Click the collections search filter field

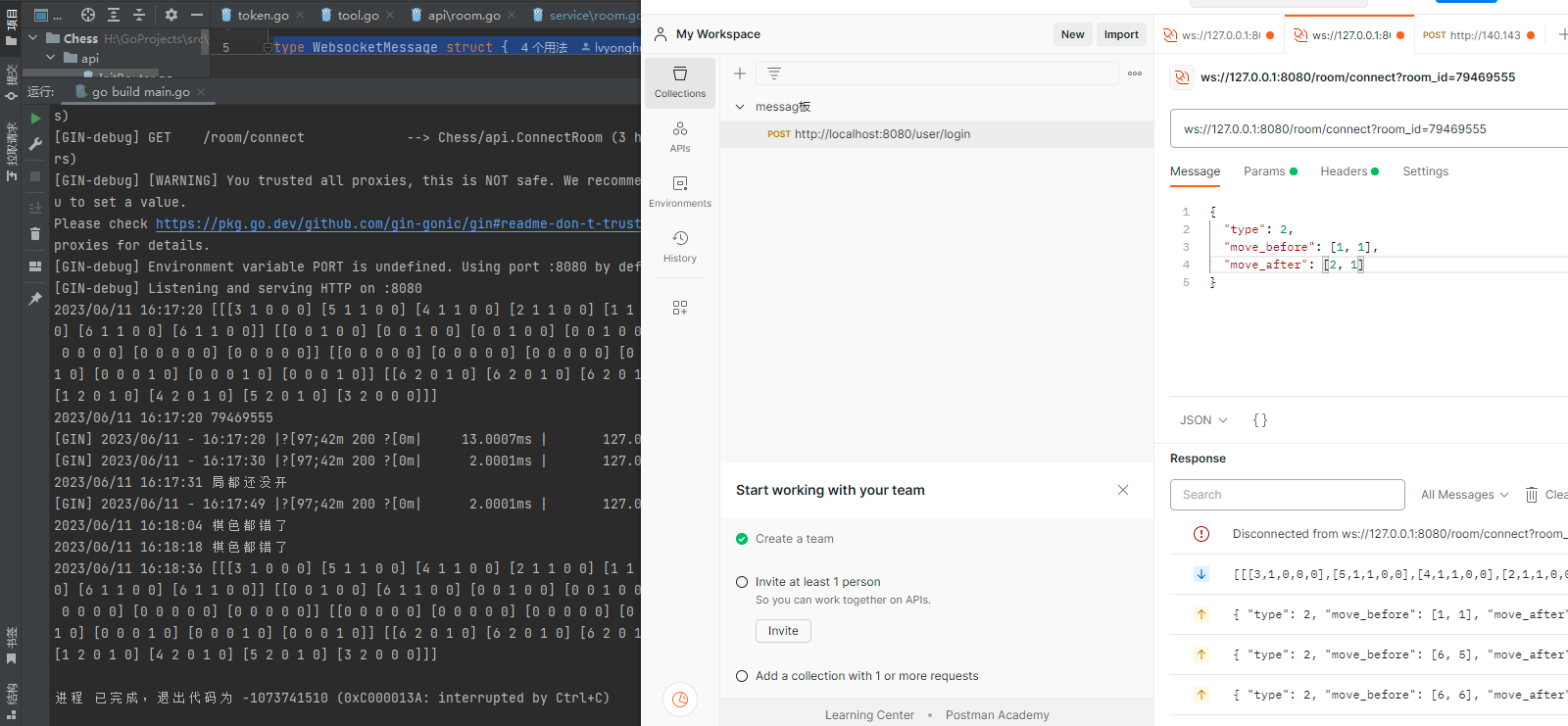[937, 73]
